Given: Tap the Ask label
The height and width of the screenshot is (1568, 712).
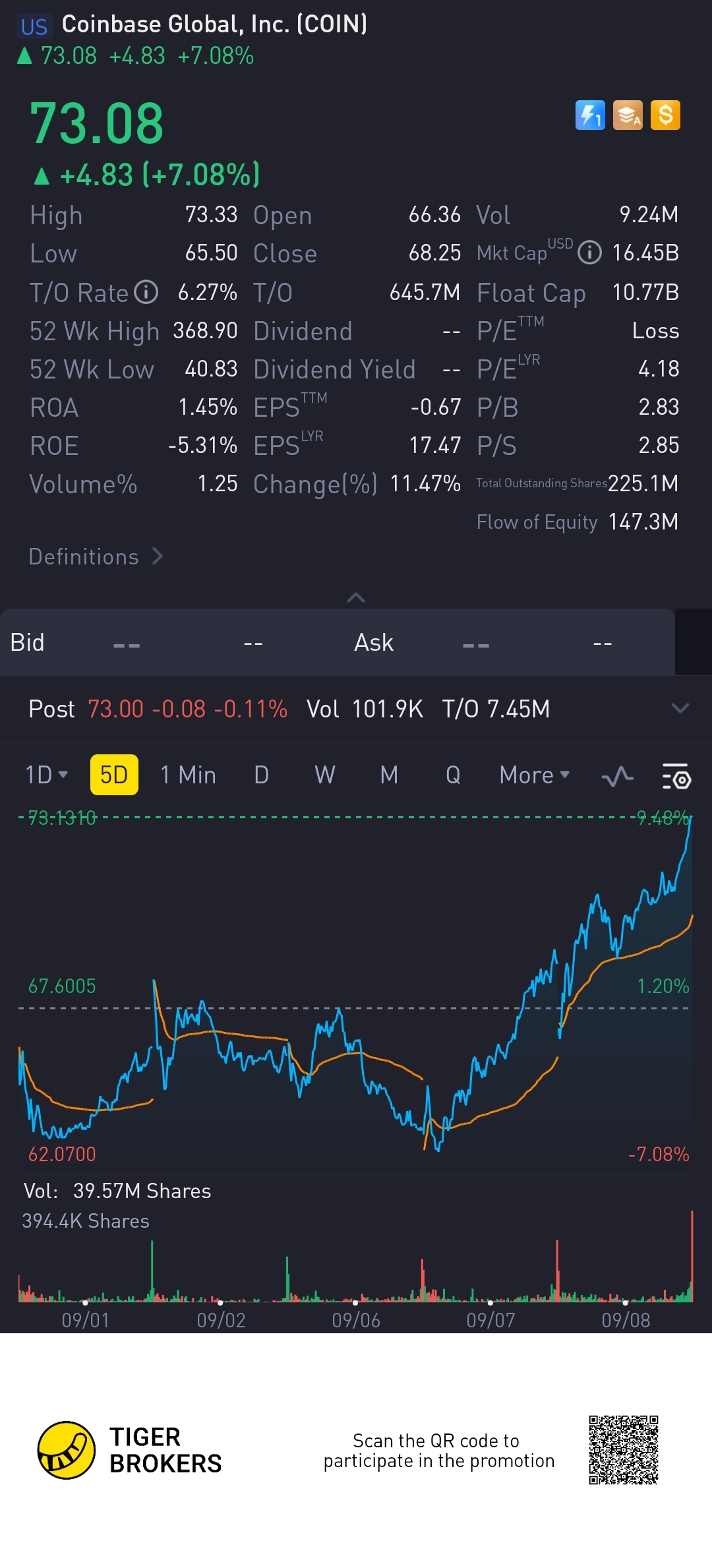Looking at the screenshot, I should pyautogui.click(x=374, y=642).
